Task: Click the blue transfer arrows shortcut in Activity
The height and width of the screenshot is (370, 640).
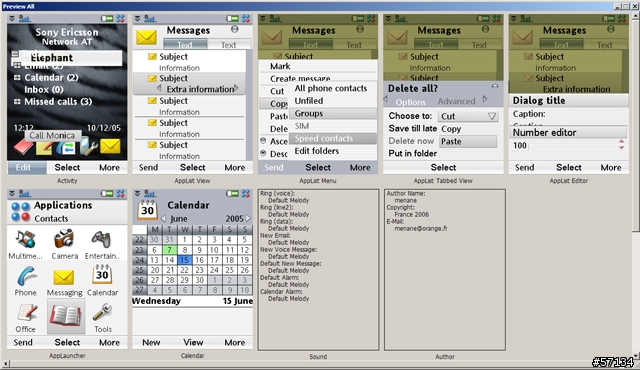Action: 67,147
